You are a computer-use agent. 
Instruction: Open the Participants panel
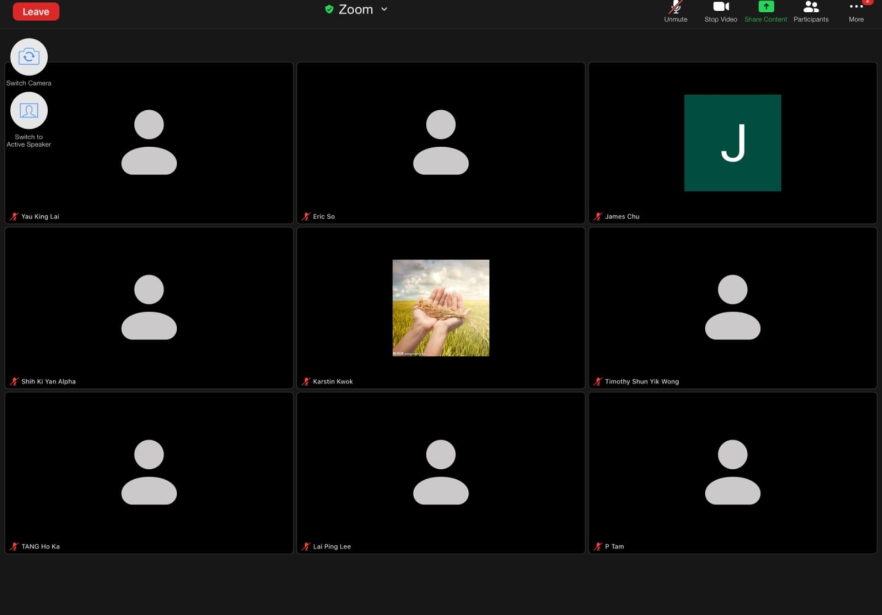tap(811, 11)
